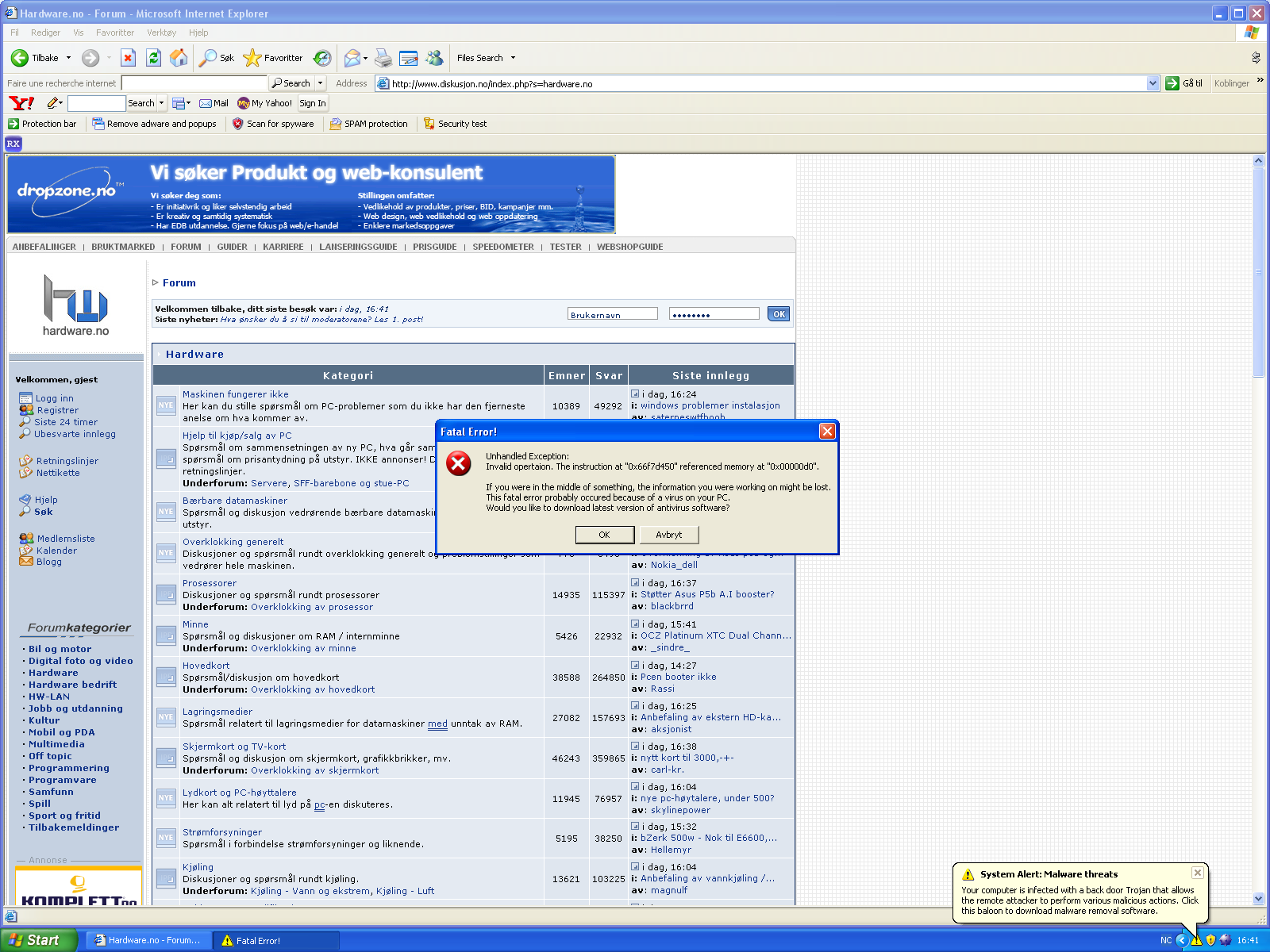This screenshot has width=1270, height=952.
Task: Close the System Alert balloon
Action: tap(1198, 873)
